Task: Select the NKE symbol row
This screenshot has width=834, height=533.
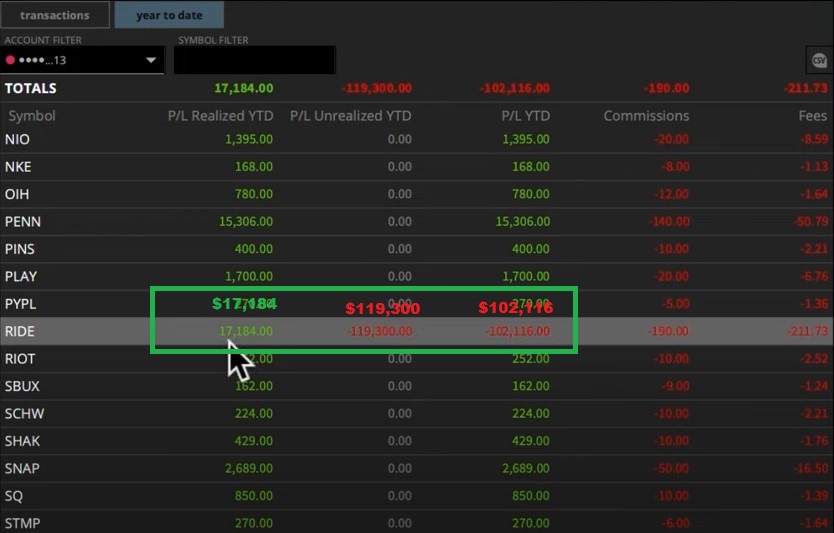Action: tap(417, 166)
